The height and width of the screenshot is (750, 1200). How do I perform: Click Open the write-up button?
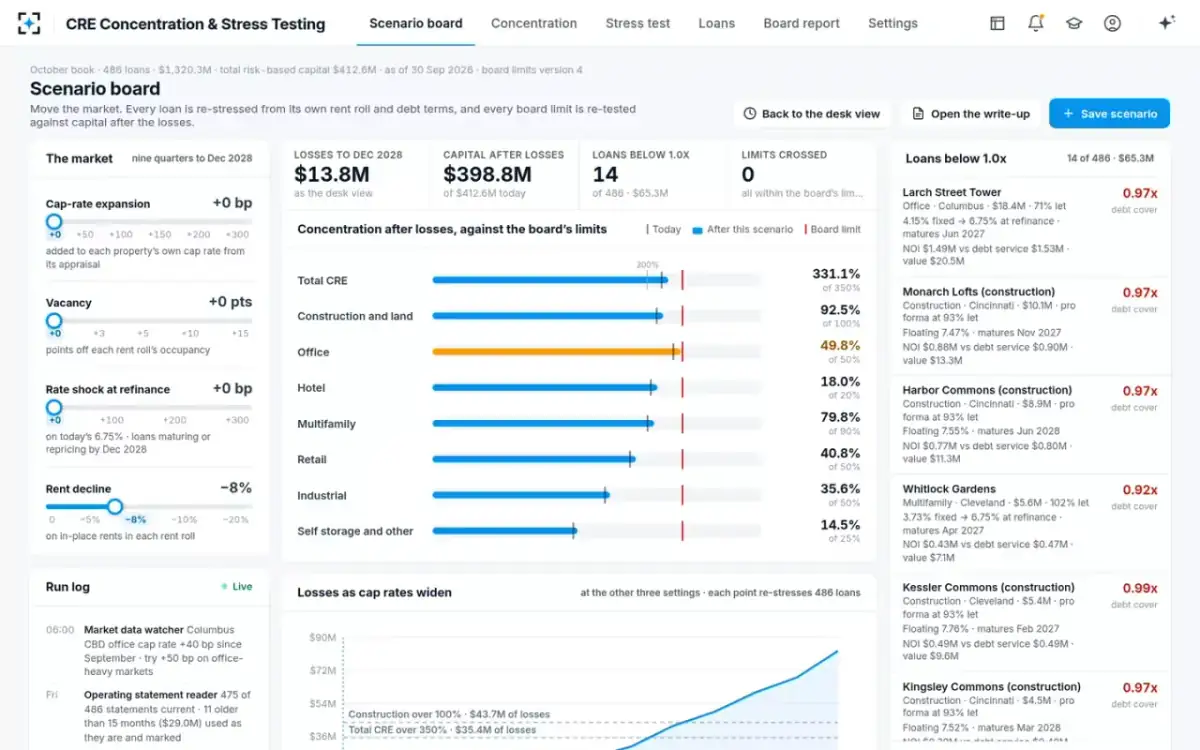pyautogui.click(x=970, y=114)
